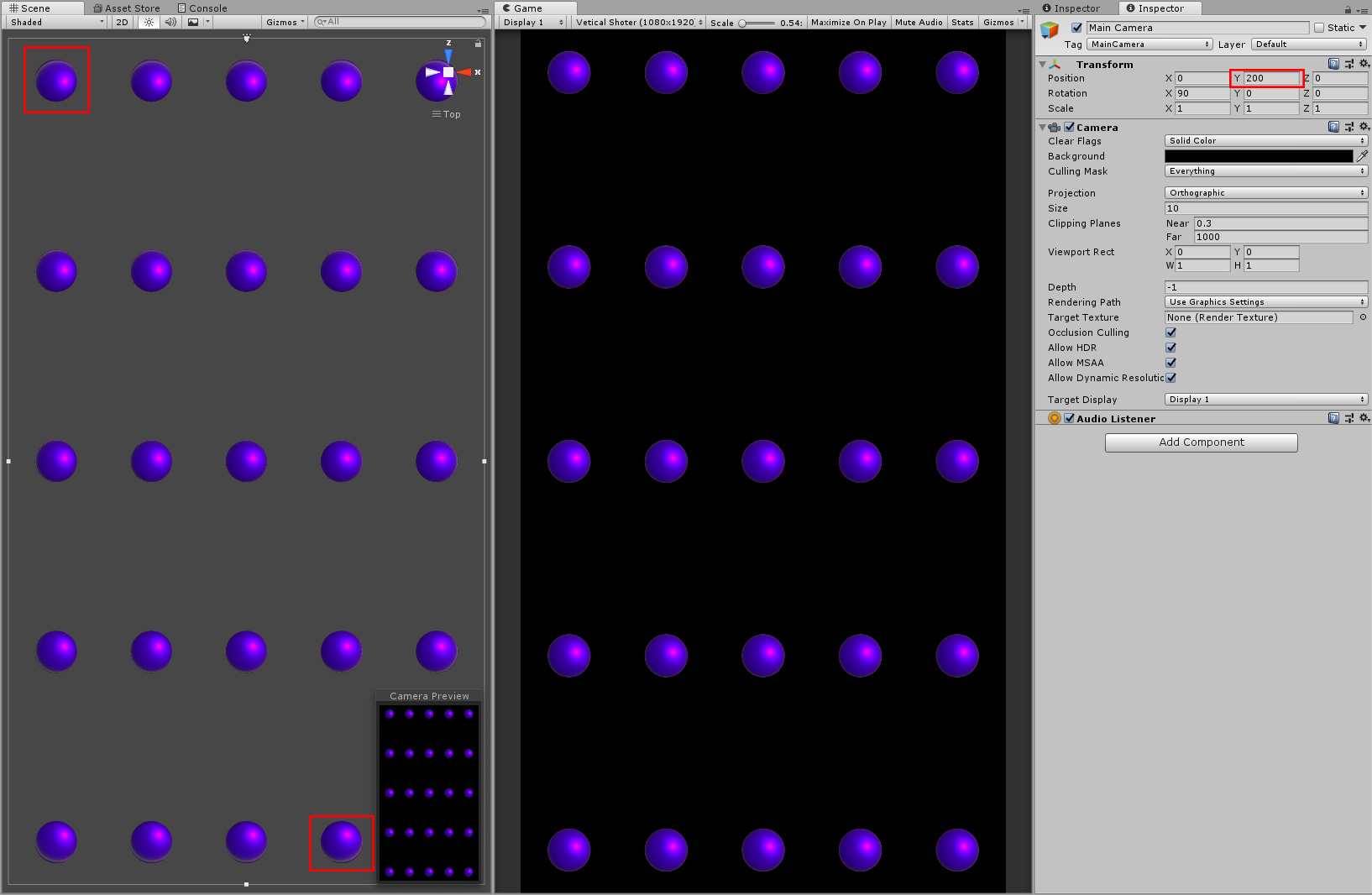Open Culling Mask Everything dropdown
Image resolution: width=1372 pixels, height=895 pixels.
(x=1266, y=170)
